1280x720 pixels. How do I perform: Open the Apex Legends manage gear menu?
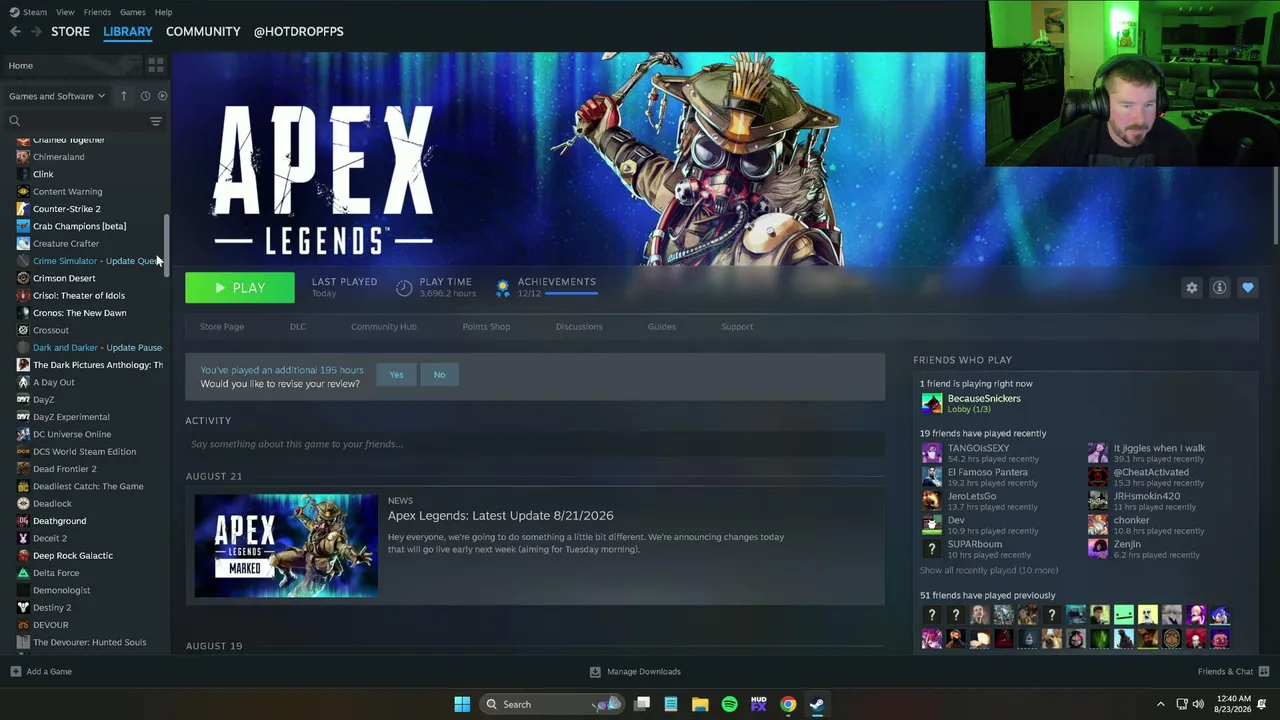(1192, 288)
